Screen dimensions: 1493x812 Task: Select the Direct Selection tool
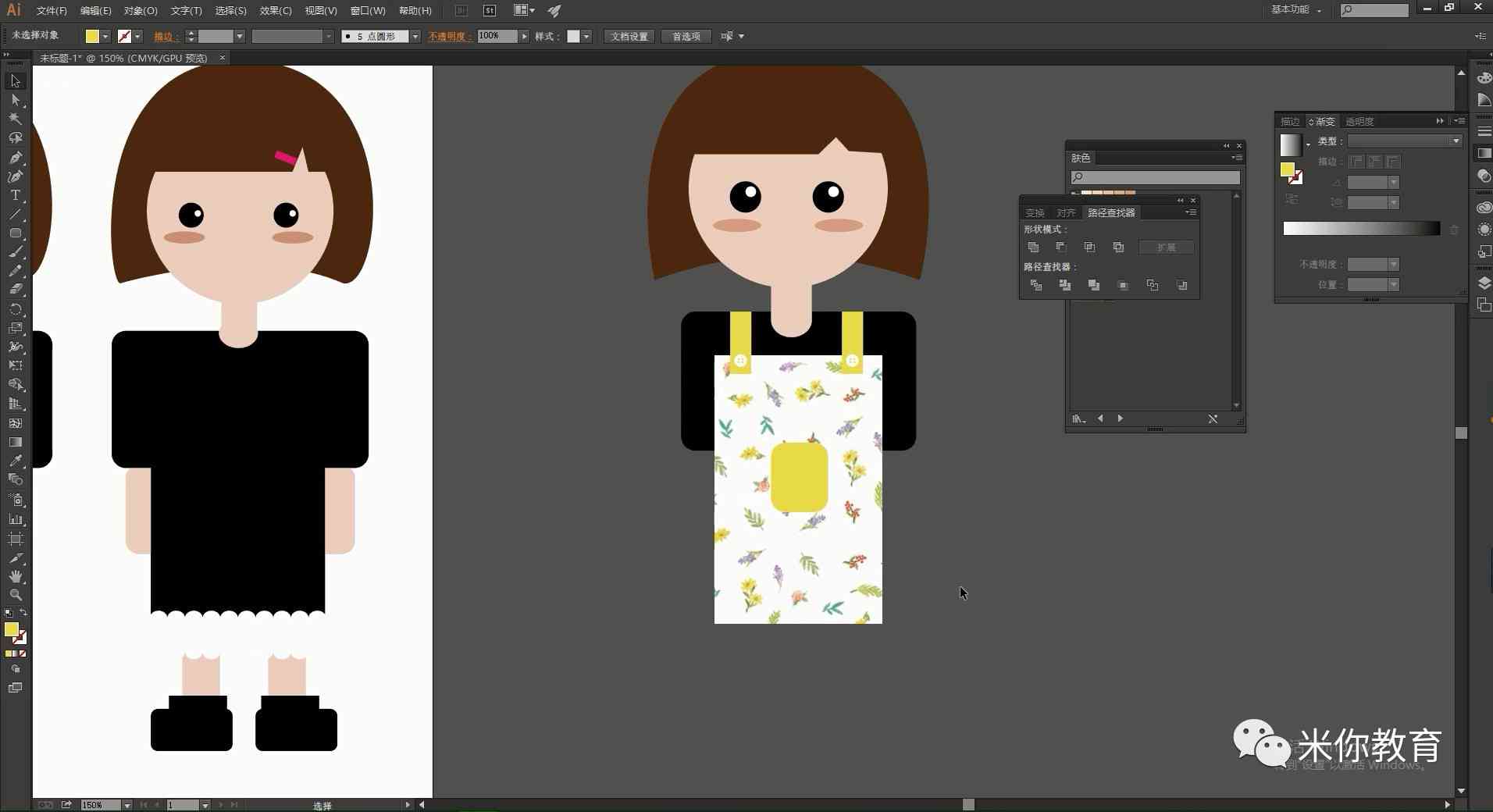(x=15, y=100)
